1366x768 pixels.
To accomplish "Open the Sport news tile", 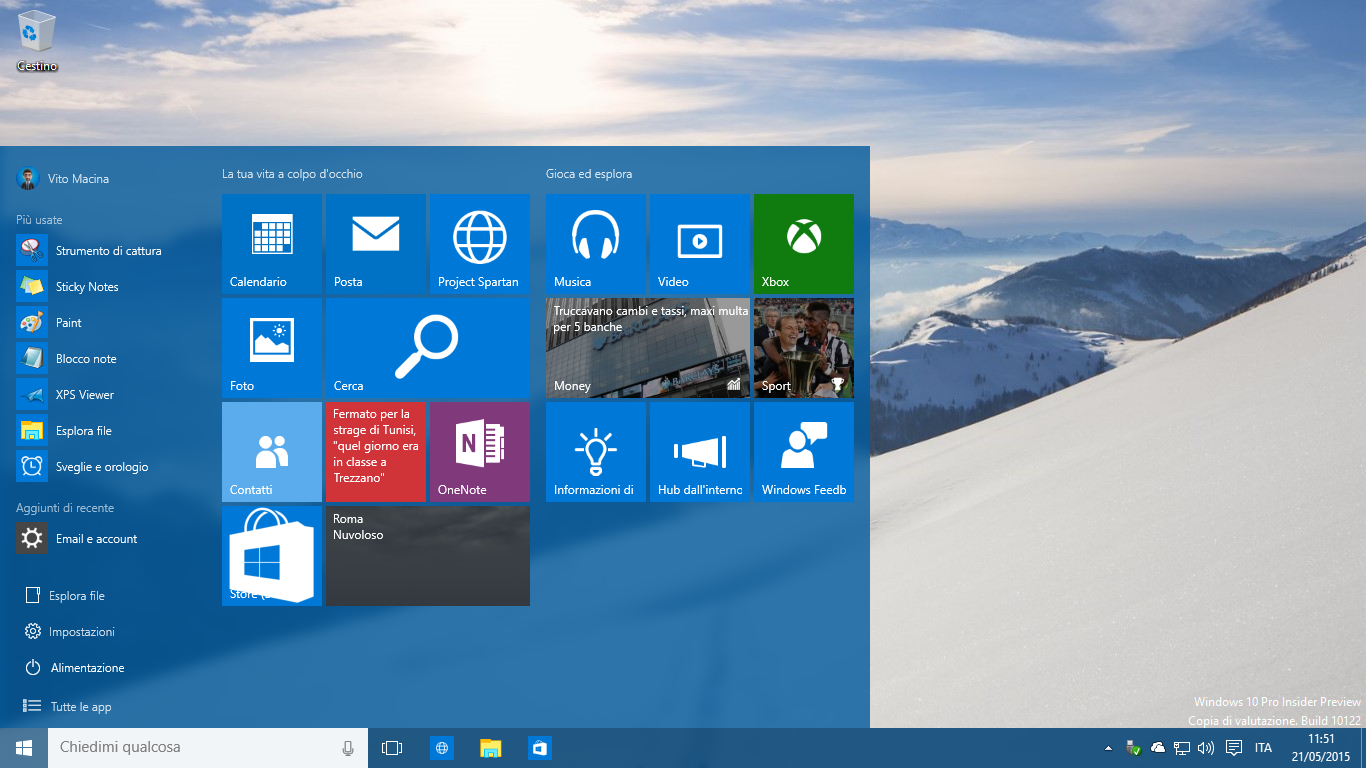I will [804, 348].
